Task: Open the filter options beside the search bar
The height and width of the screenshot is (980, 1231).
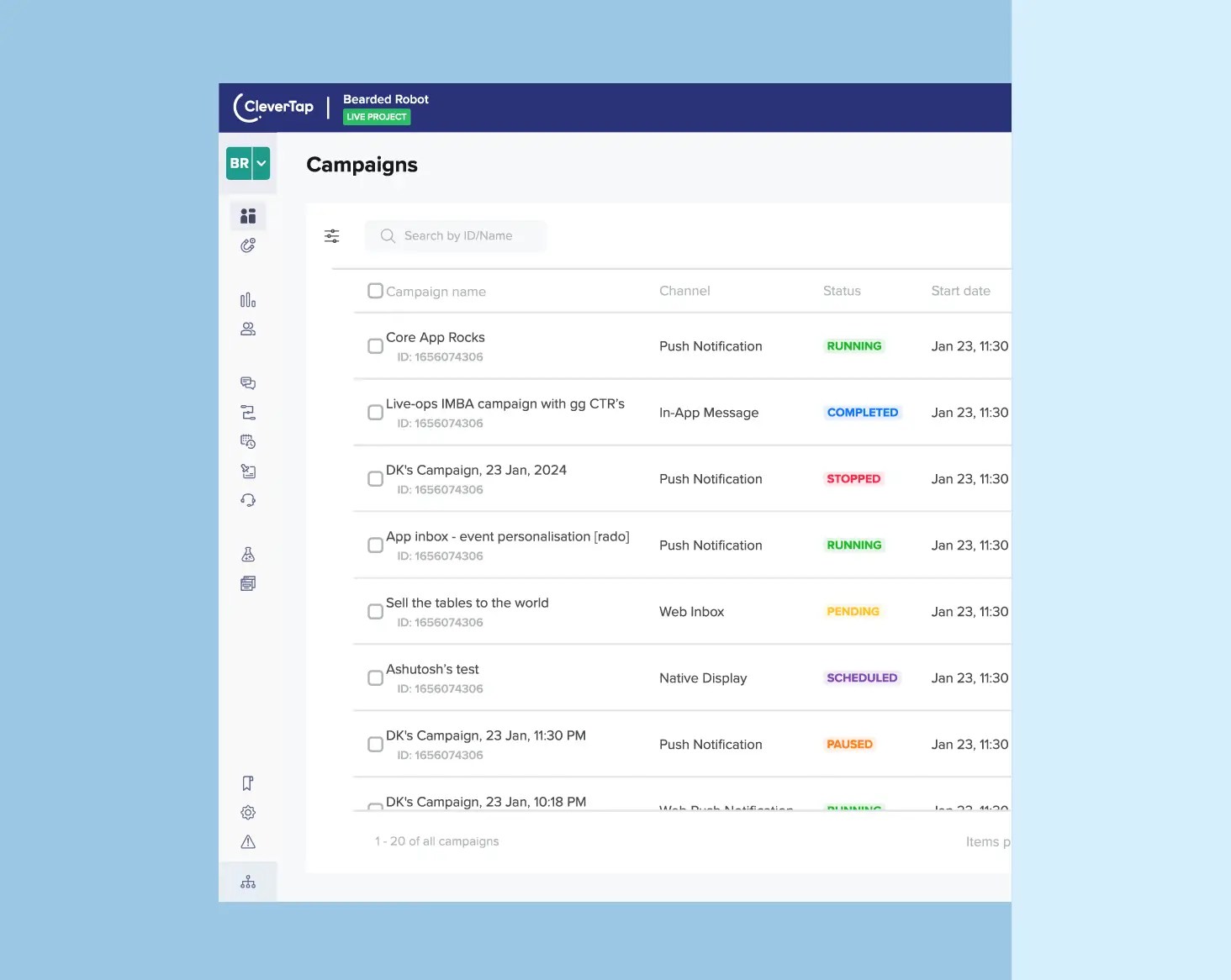Action: click(x=332, y=236)
